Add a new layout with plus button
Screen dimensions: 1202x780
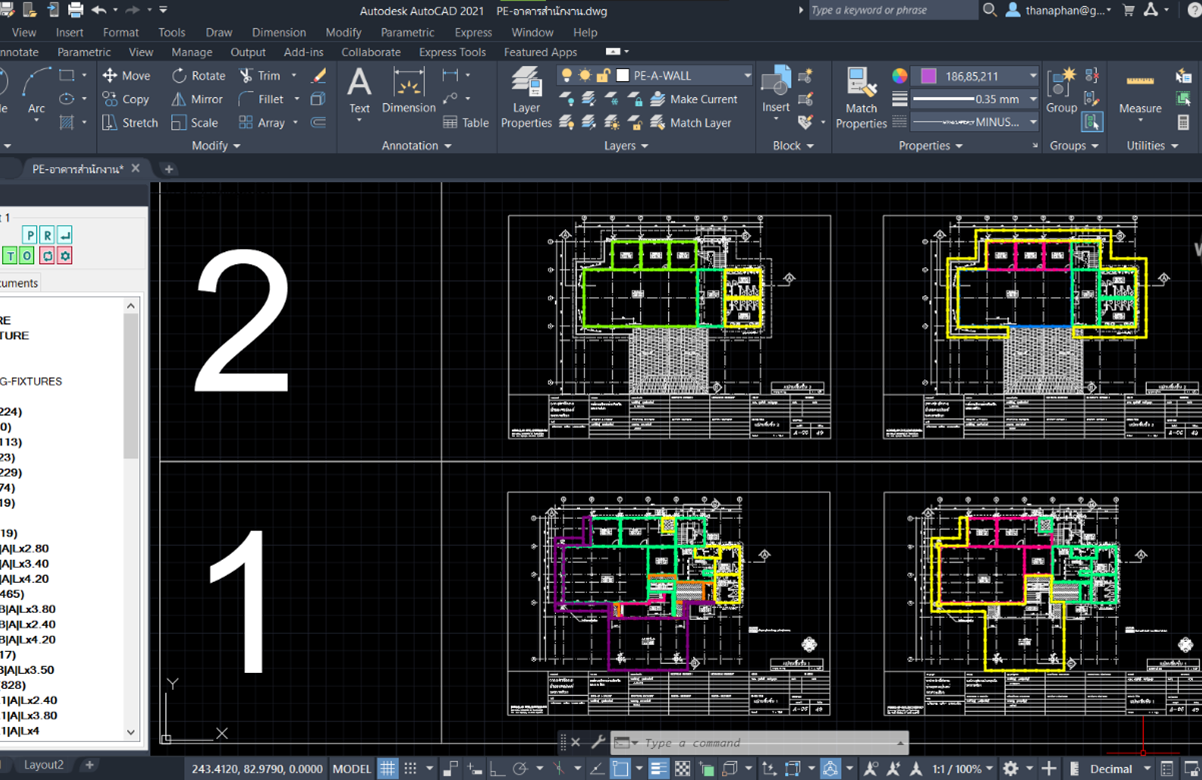click(89, 765)
